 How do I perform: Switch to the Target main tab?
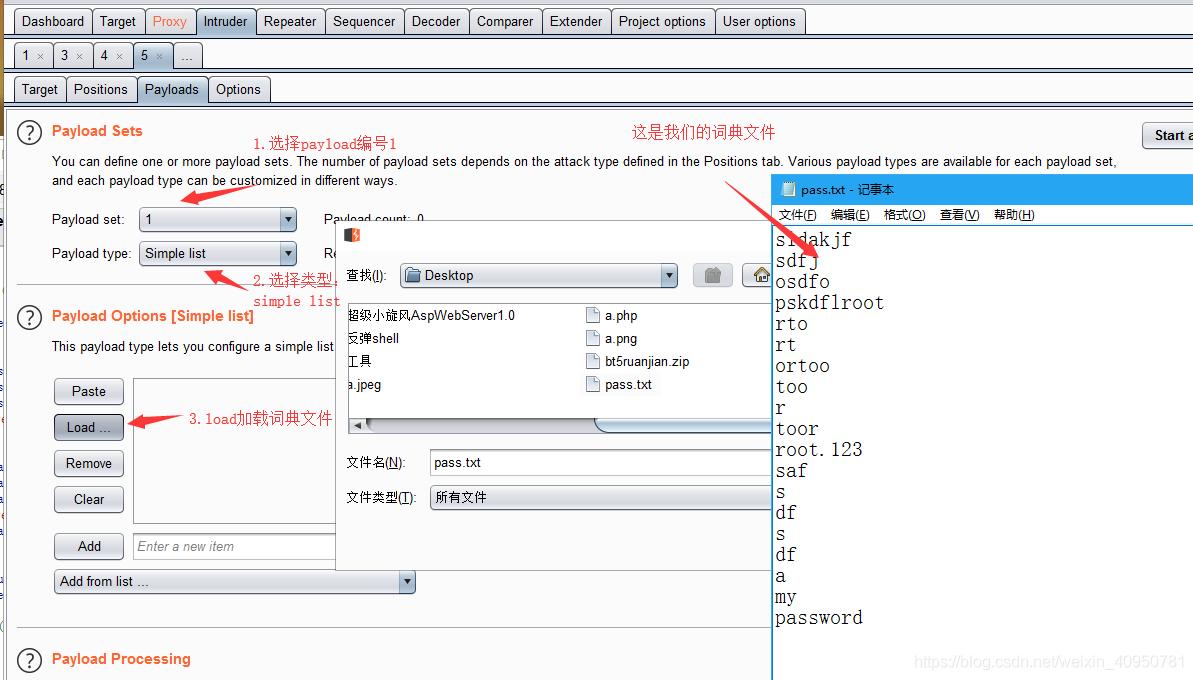click(x=117, y=21)
